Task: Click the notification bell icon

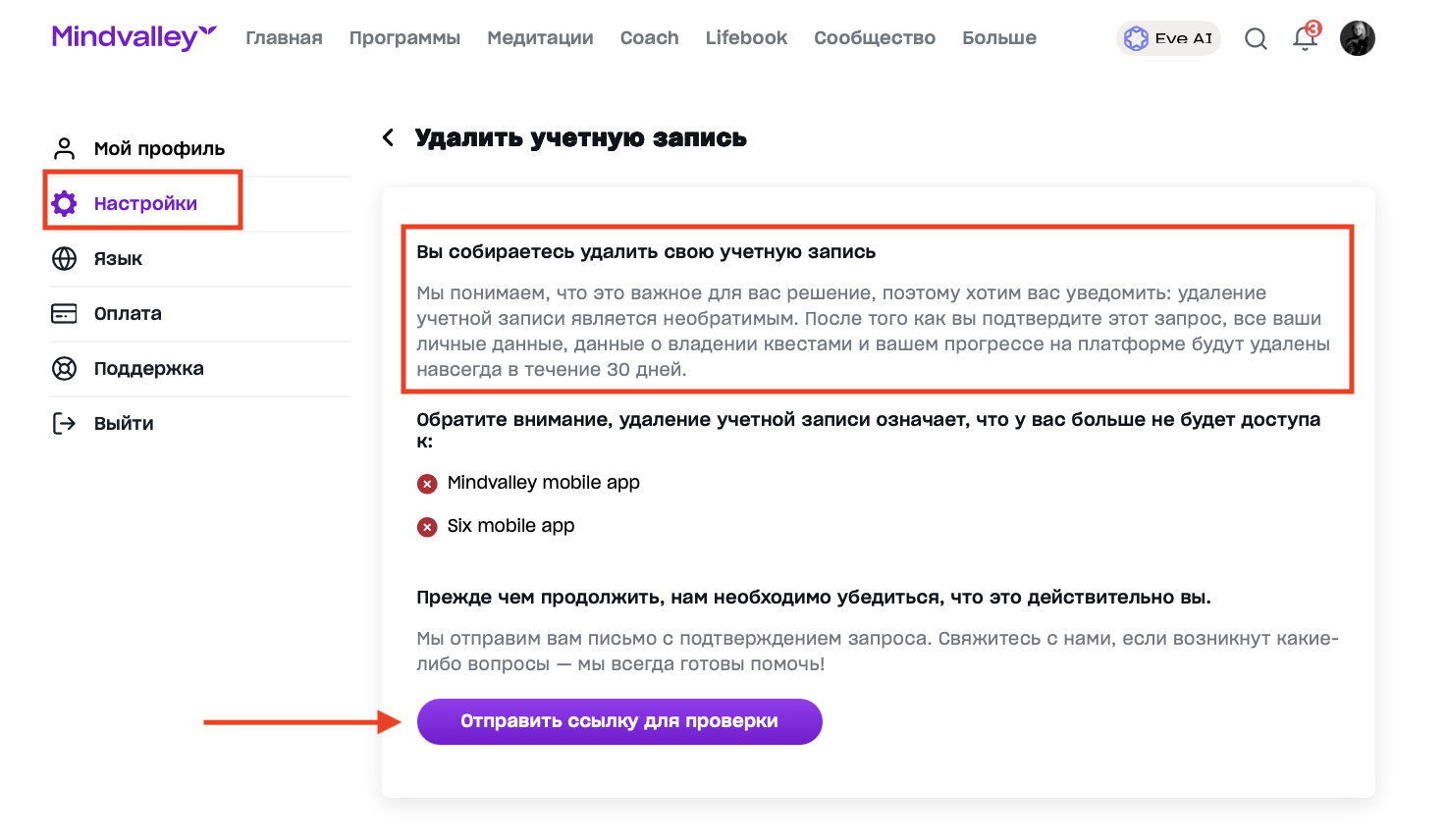Action: tap(1305, 40)
